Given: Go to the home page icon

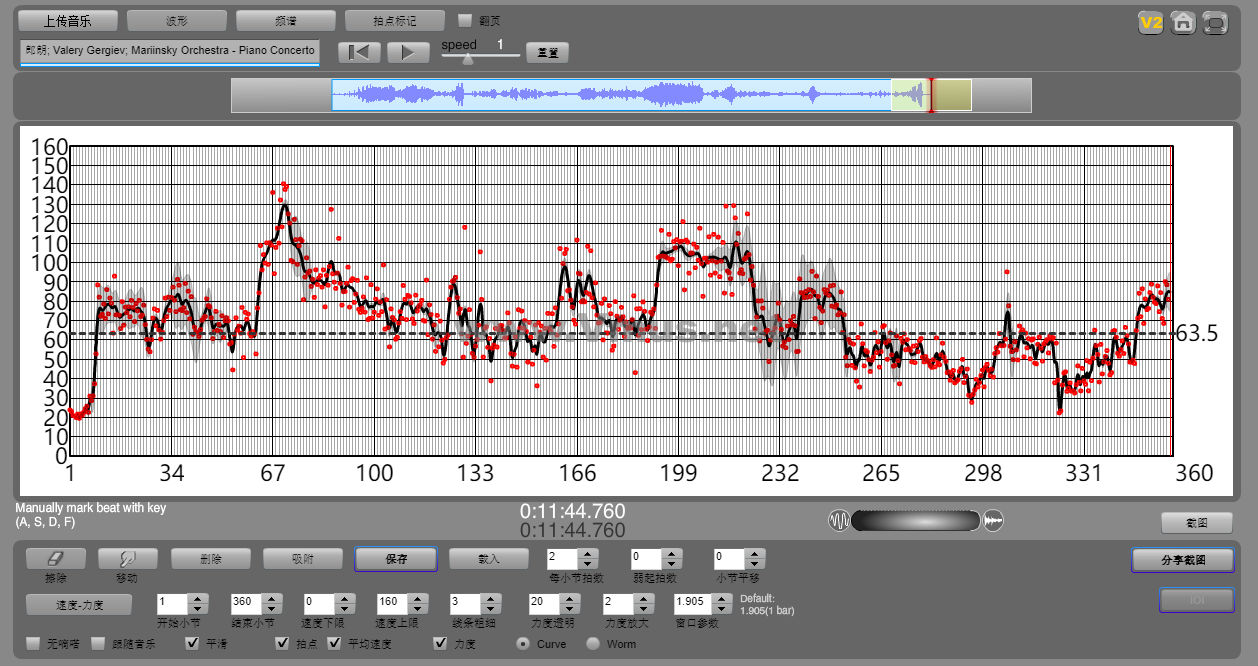Looking at the screenshot, I should click(x=1183, y=23).
